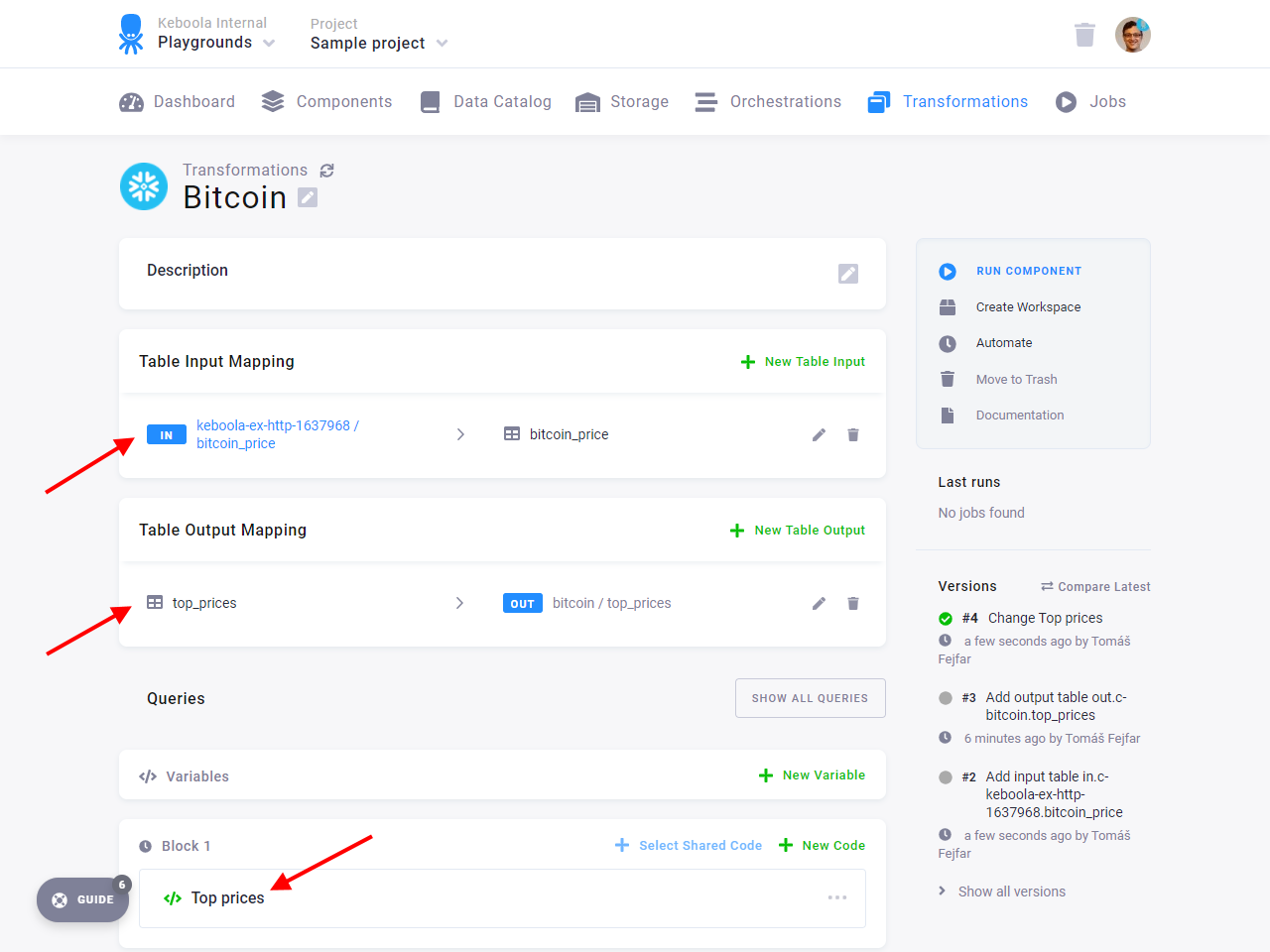Screen dimensions: 1270x952
Task: Open Top prices three-dot menu
Action: (837, 897)
